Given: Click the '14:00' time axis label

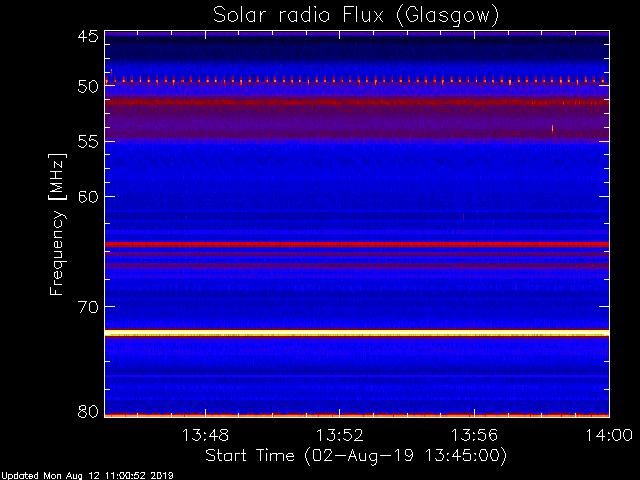Looking at the screenshot, I should tap(609, 435).
